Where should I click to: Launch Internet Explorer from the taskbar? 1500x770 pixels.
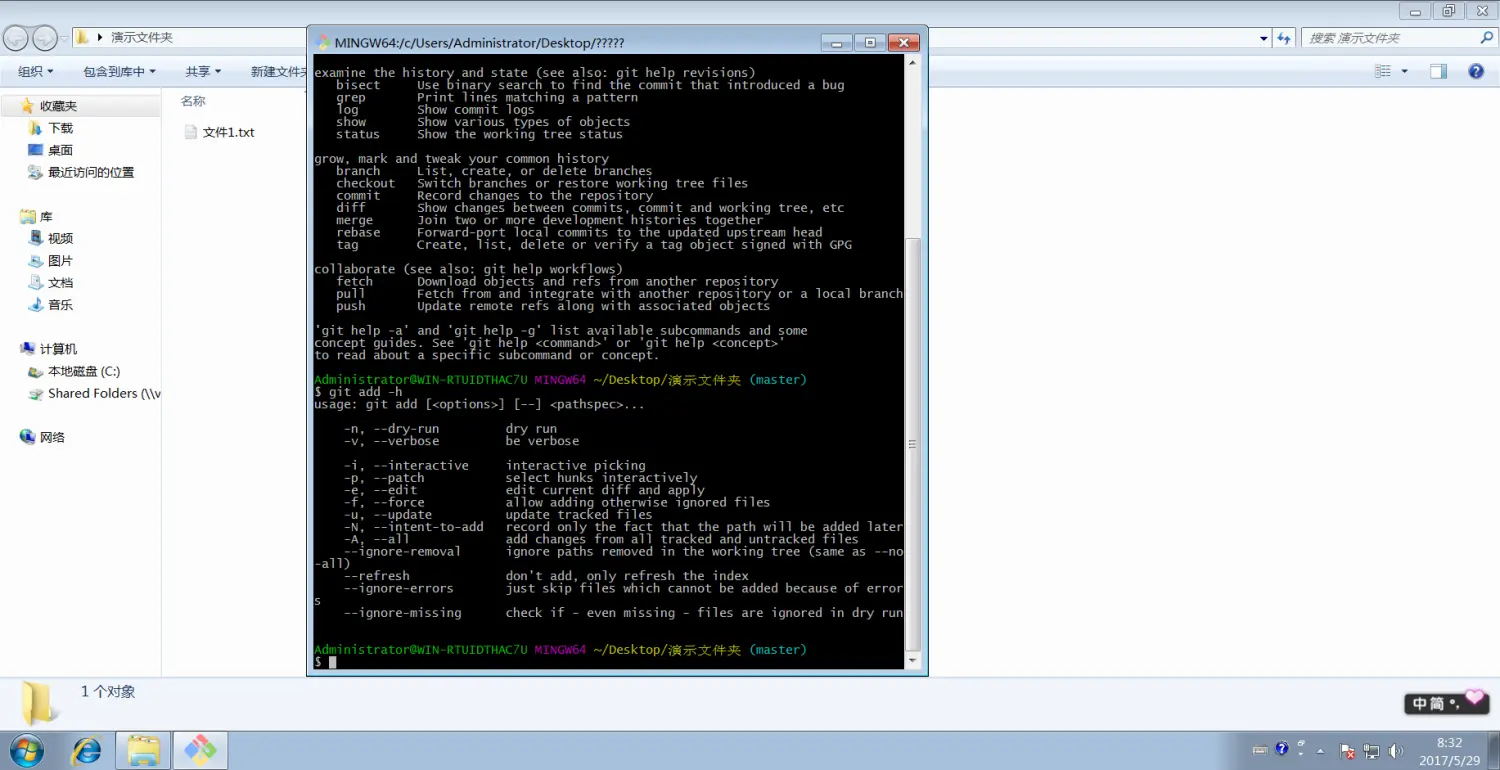pyautogui.click(x=87, y=750)
